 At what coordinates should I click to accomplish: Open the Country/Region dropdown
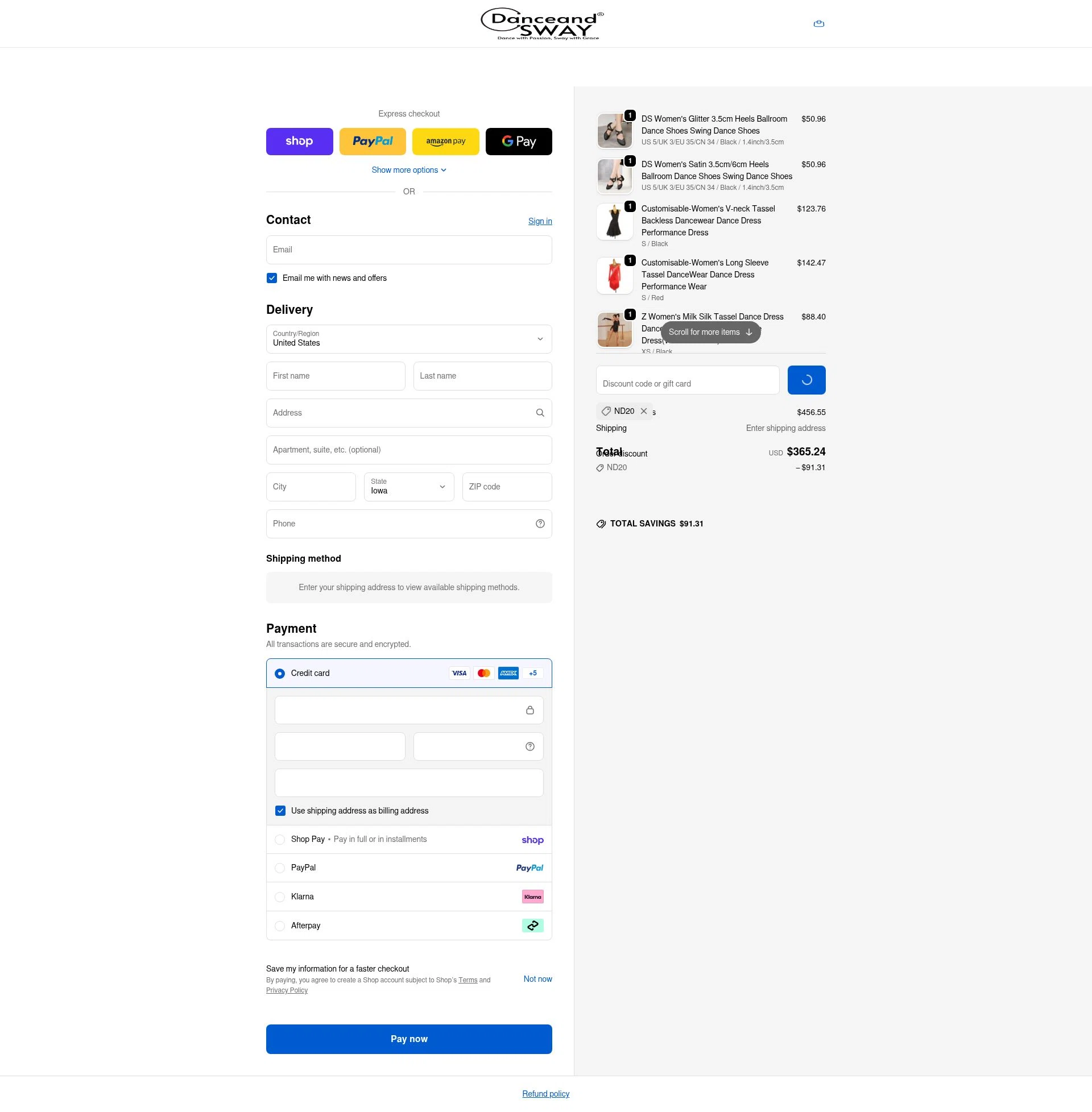[408, 339]
